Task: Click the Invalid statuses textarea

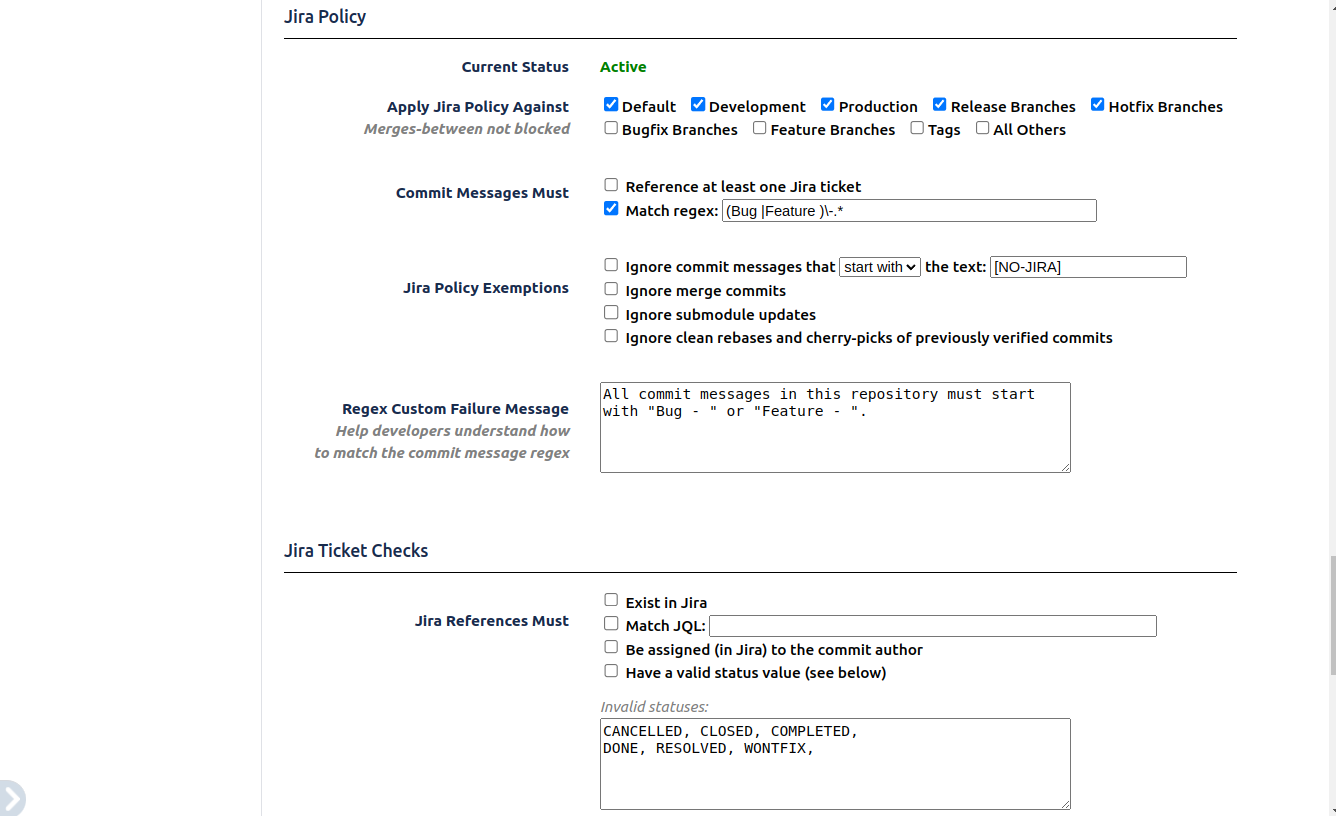Action: 835,763
